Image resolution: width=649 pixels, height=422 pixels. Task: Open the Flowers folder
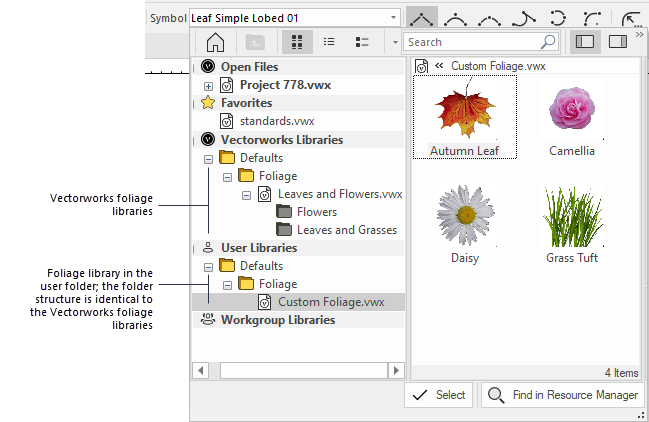tap(317, 212)
